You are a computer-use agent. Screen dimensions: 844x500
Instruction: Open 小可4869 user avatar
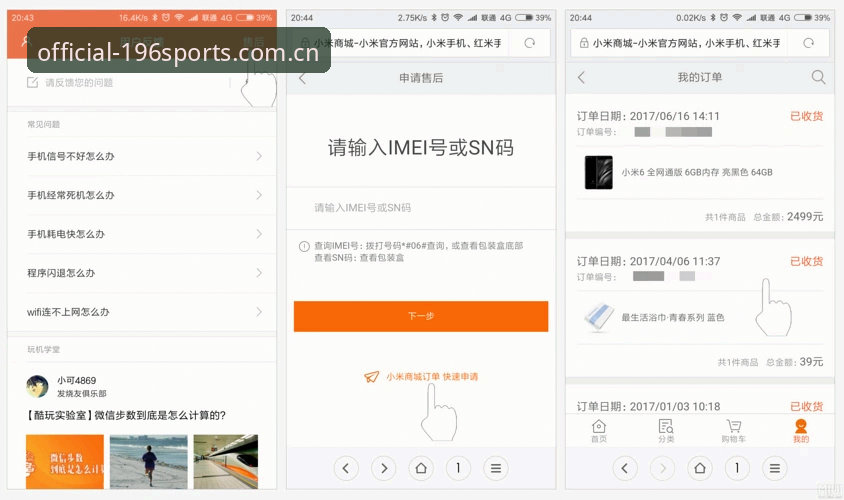(38, 386)
